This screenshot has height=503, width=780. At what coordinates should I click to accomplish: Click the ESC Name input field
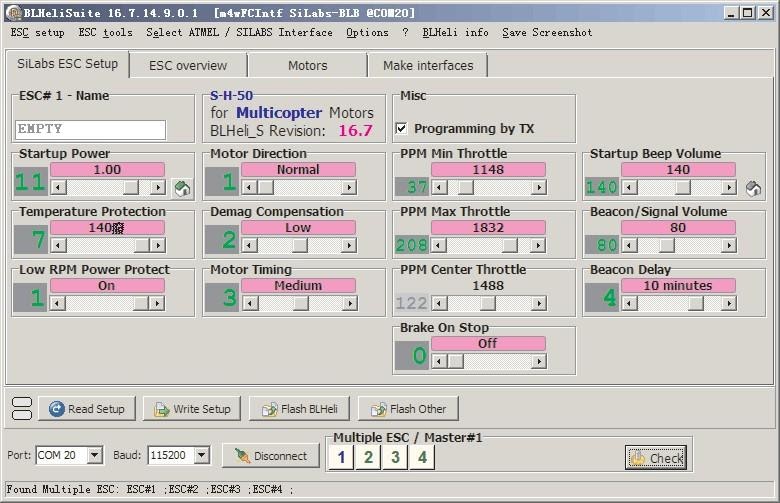pos(91,130)
